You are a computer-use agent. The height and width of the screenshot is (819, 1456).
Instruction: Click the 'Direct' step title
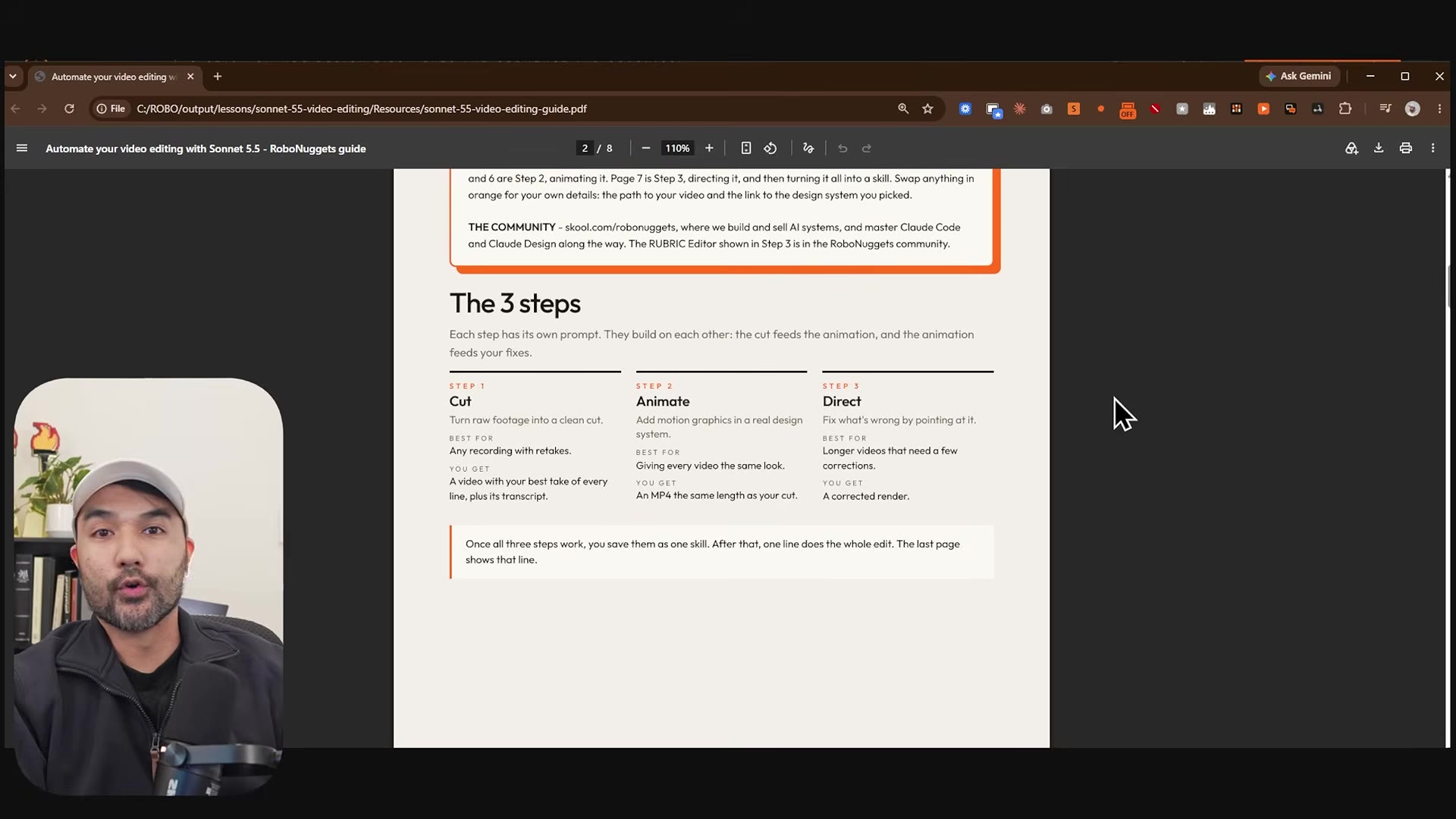842,401
